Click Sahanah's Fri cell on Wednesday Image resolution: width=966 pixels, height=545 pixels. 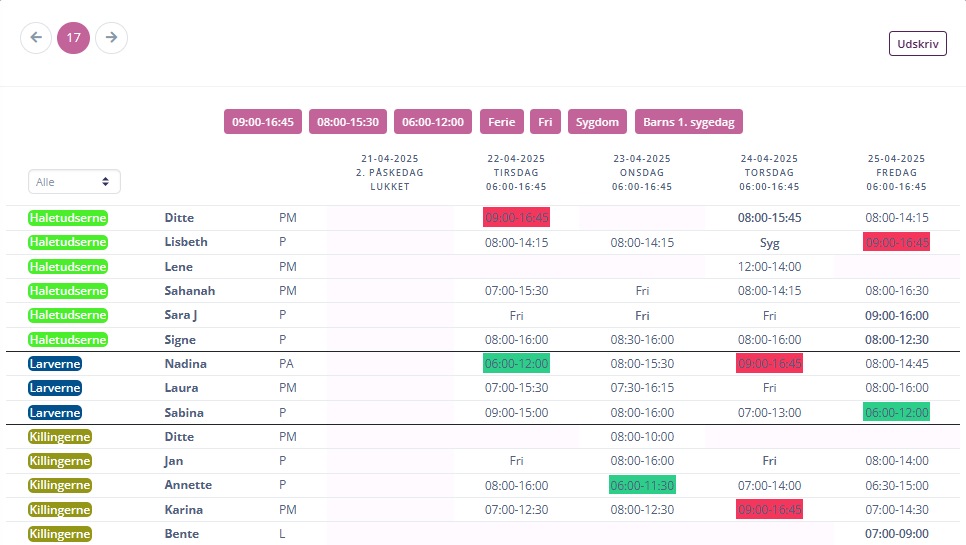pyautogui.click(x=642, y=291)
